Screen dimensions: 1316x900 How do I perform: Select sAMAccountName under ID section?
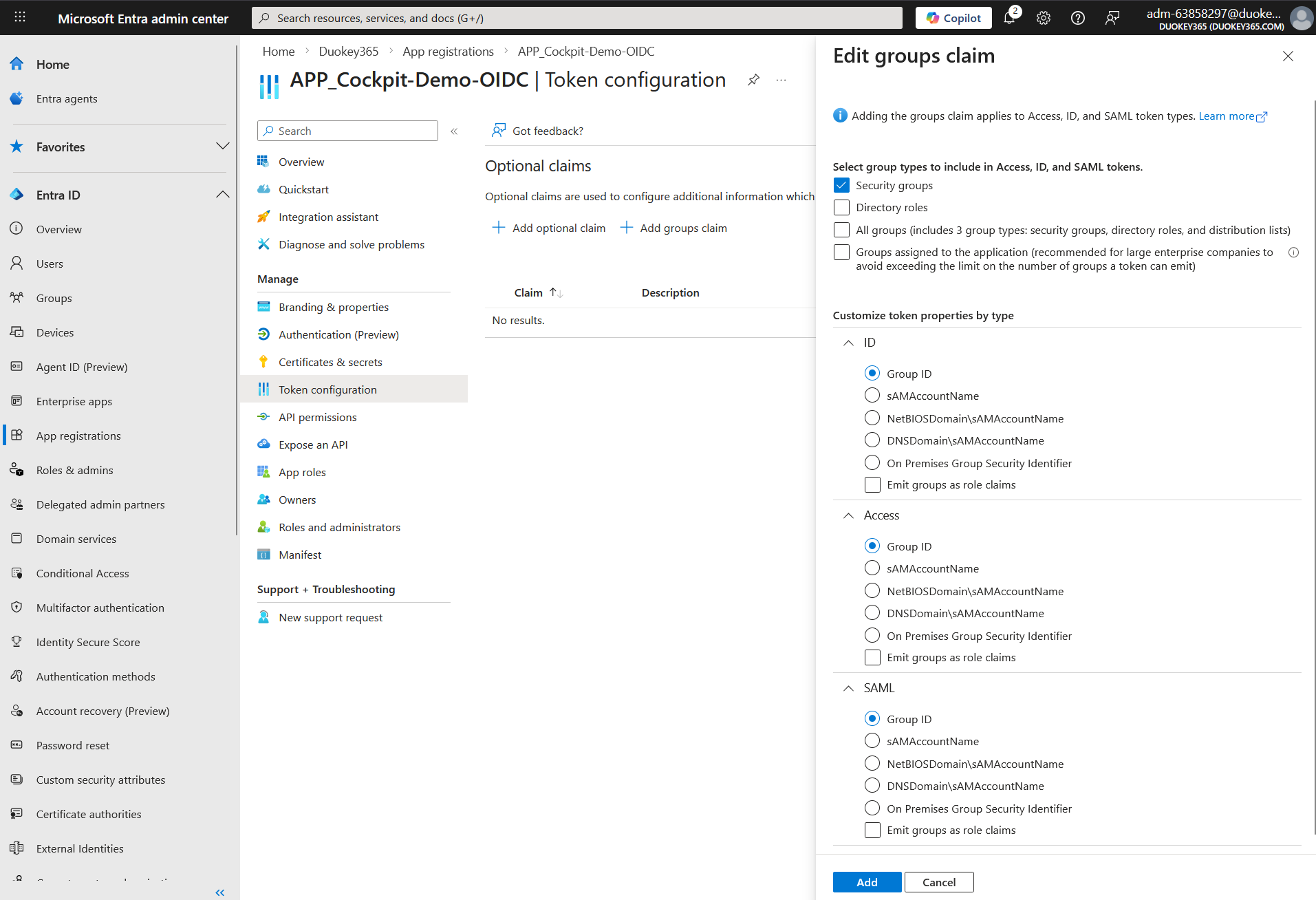[872, 396]
